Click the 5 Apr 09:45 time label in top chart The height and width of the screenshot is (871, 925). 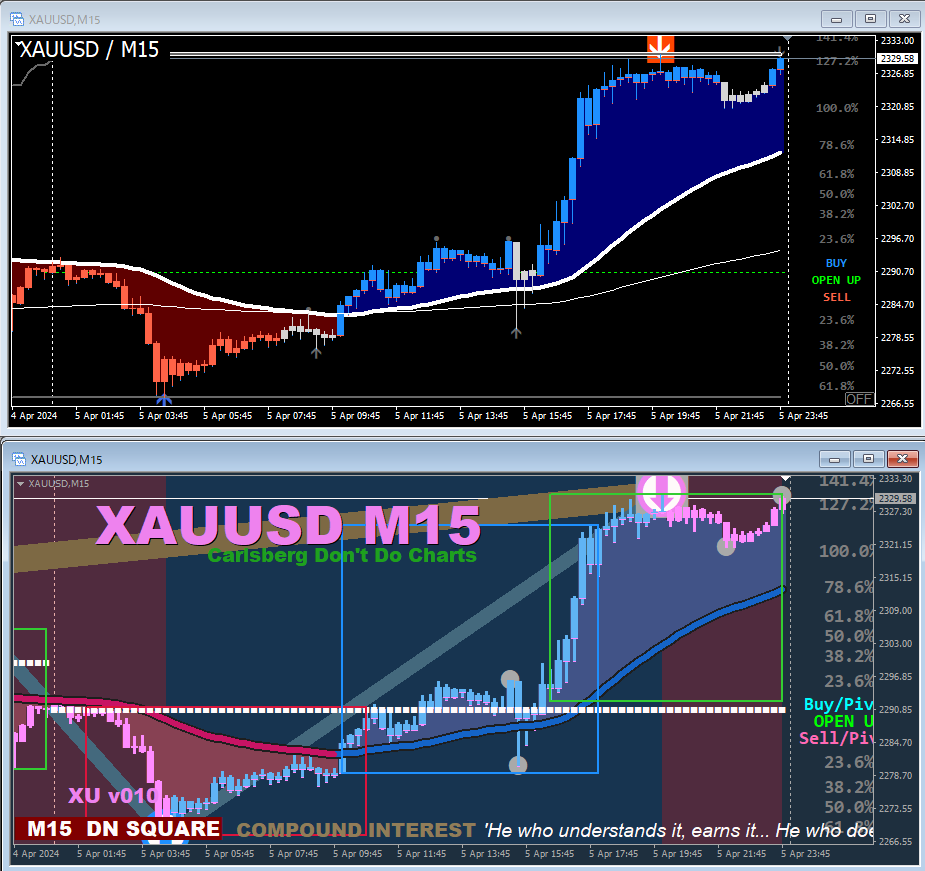pos(356,415)
